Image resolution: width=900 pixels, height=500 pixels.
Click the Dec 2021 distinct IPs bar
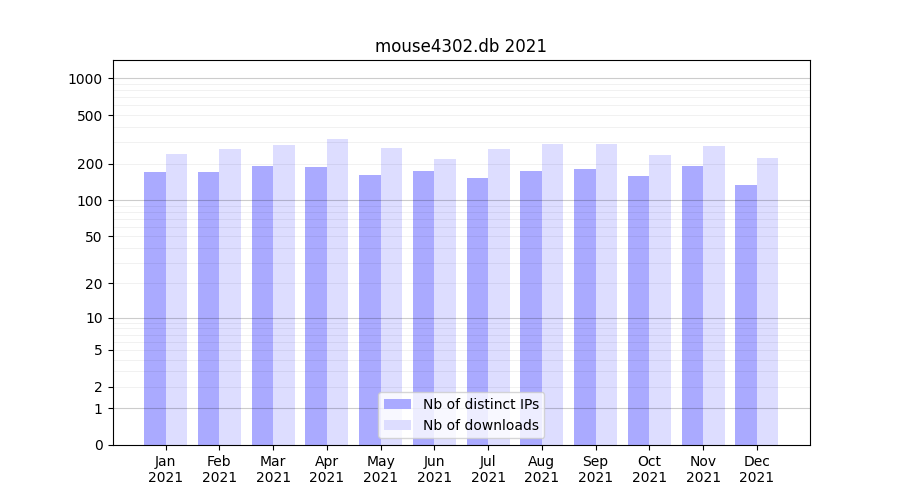(x=746, y=315)
